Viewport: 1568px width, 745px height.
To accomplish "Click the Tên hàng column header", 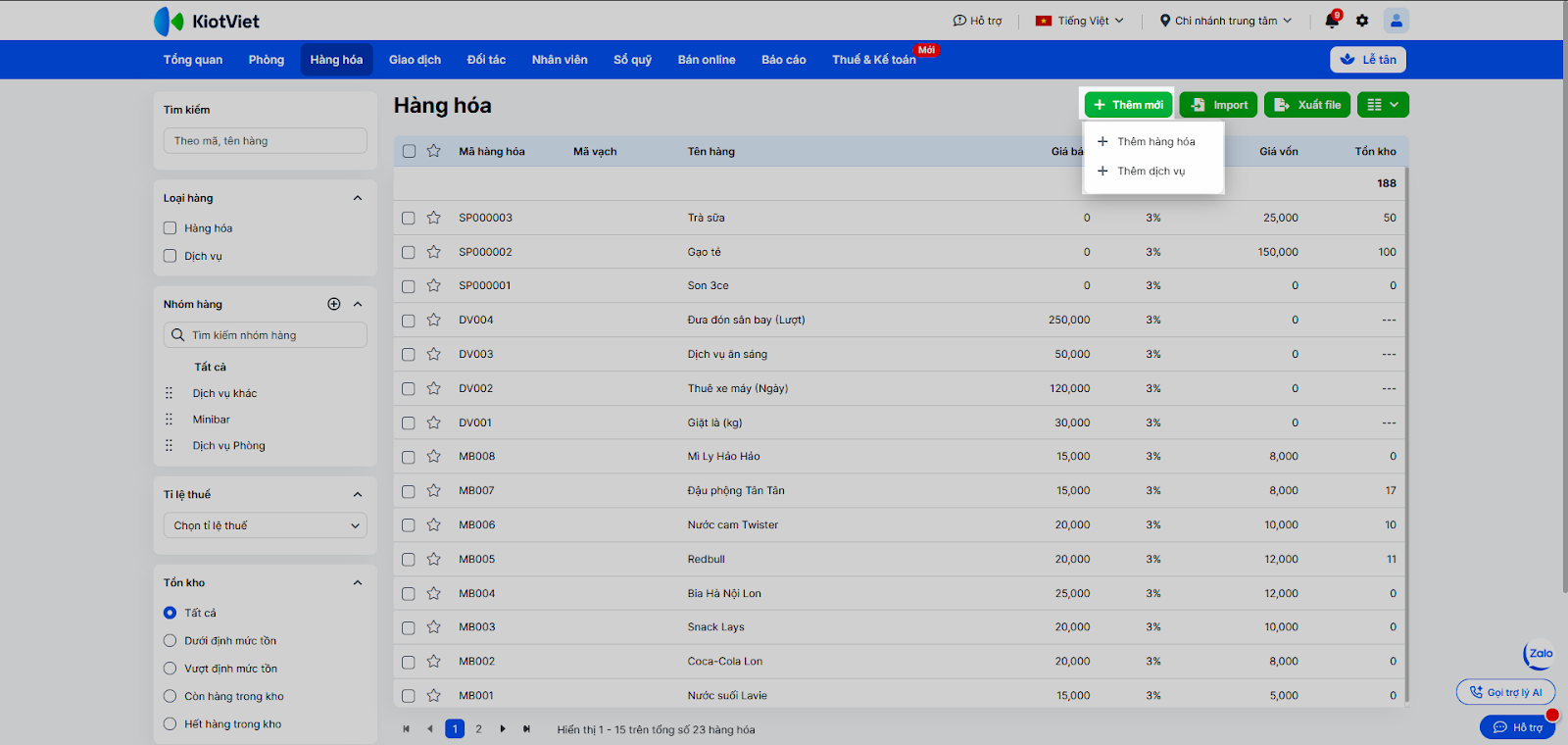I will (x=711, y=151).
